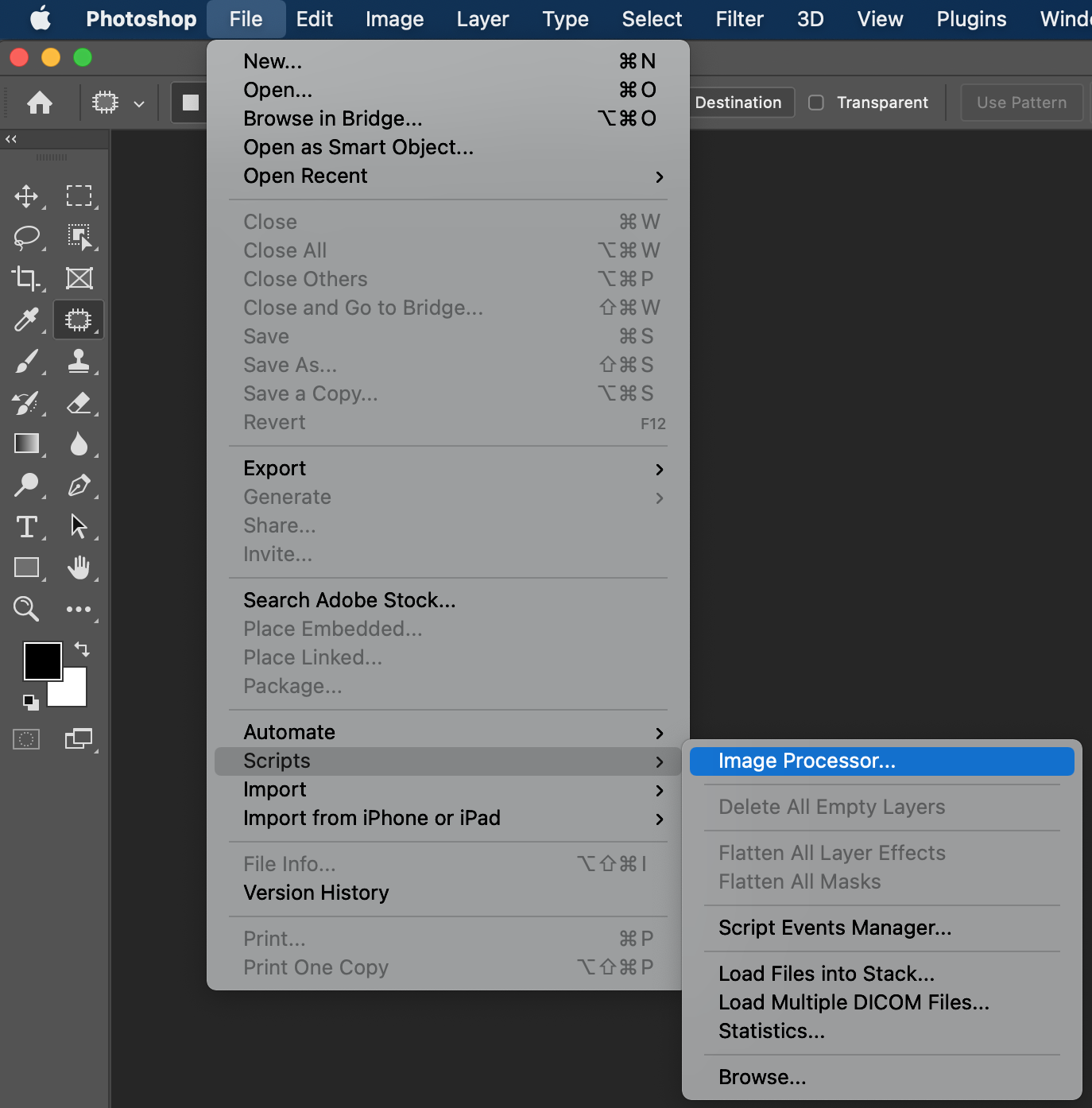This screenshot has width=1092, height=1108.
Task: Select the Brush tool
Action: pyautogui.click(x=26, y=361)
